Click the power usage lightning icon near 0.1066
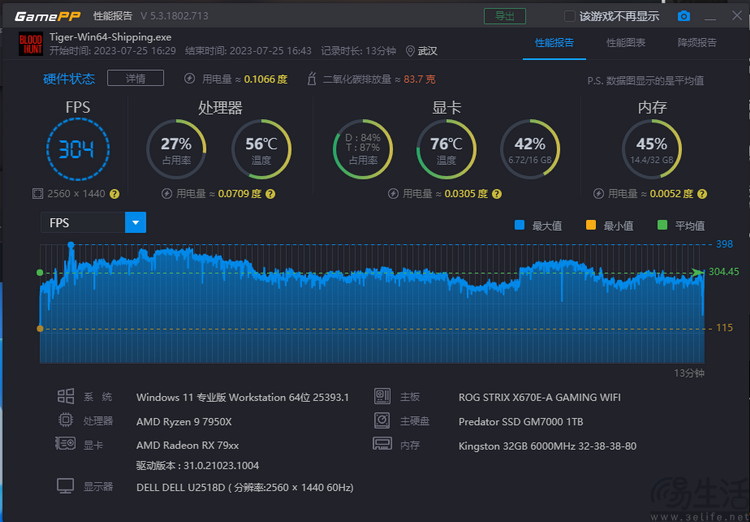 [x=189, y=79]
